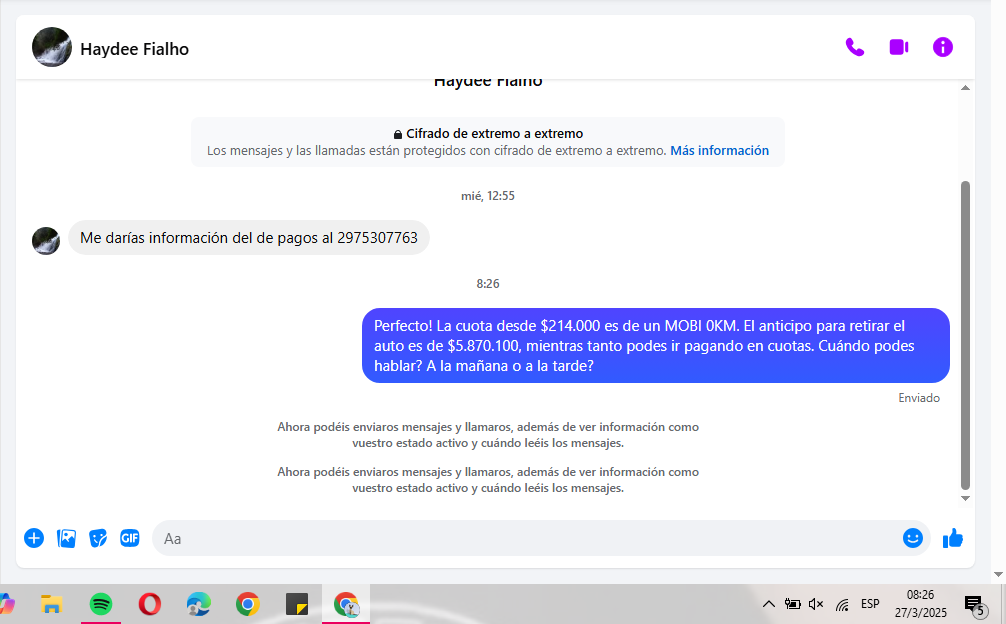
Task: Click the Enviado status label
Action: (919, 398)
